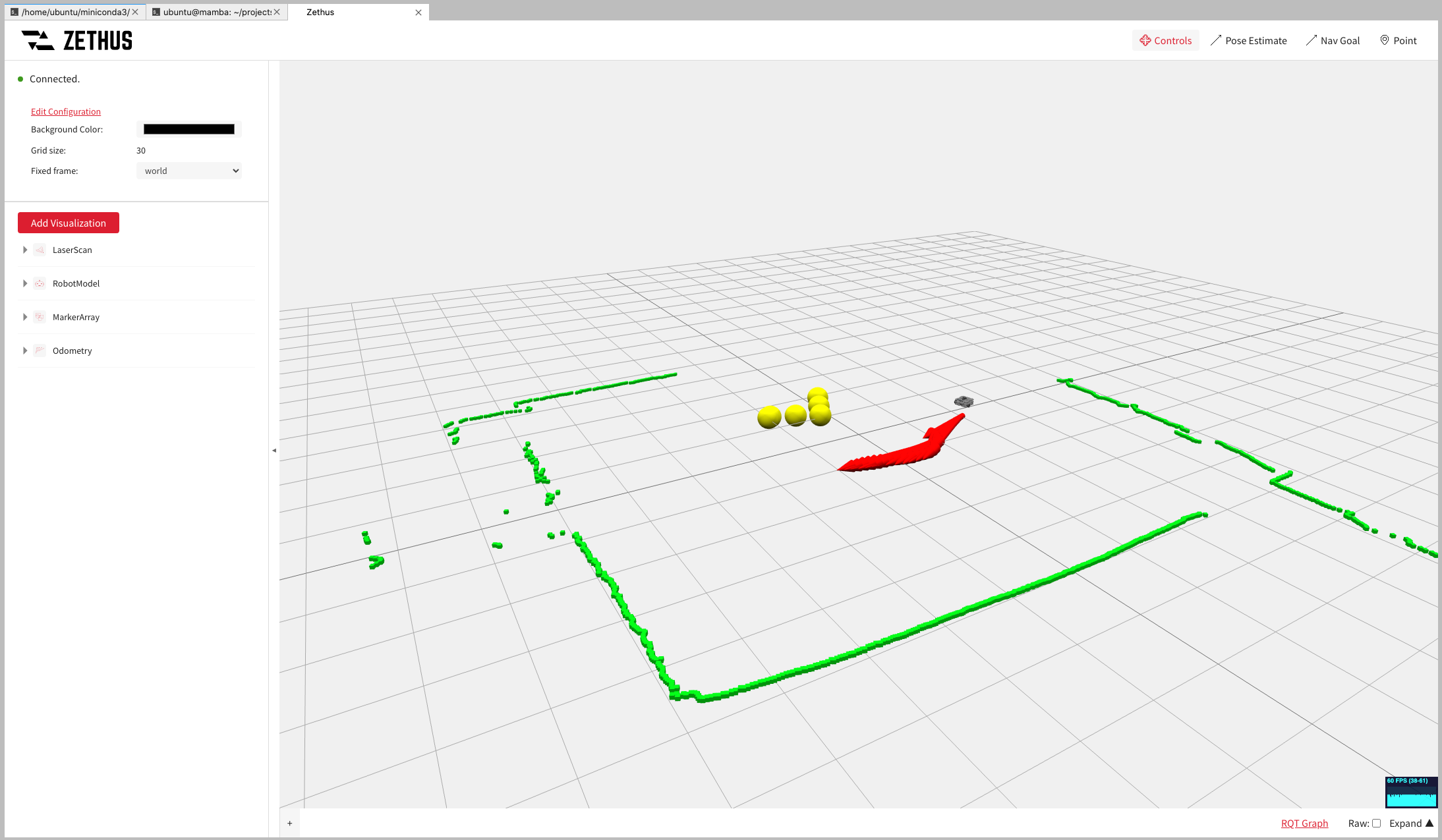The width and height of the screenshot is (1442, 840).
Task: Click the Expand label in bottom bar
Action: [x=1405, y=824]
